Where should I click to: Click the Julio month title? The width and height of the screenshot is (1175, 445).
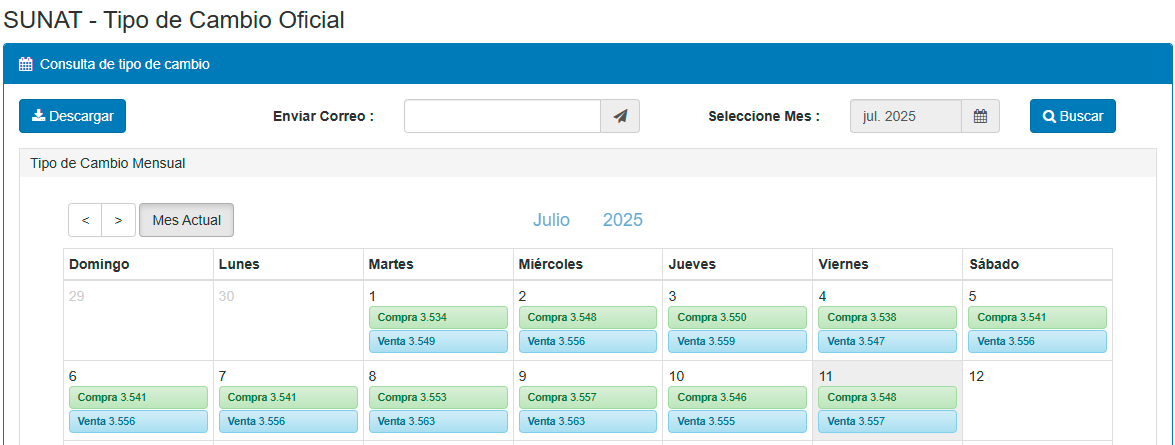tap(551, 220)
